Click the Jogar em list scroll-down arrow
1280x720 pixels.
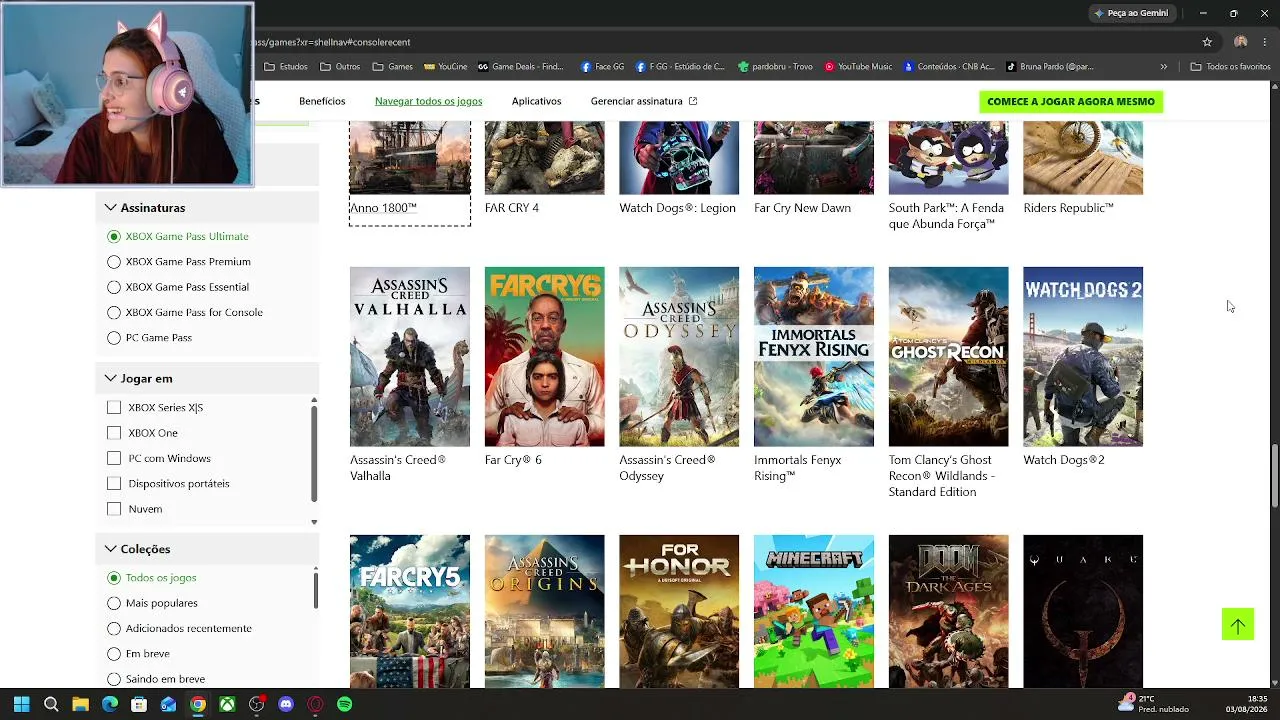coord(314,522)
